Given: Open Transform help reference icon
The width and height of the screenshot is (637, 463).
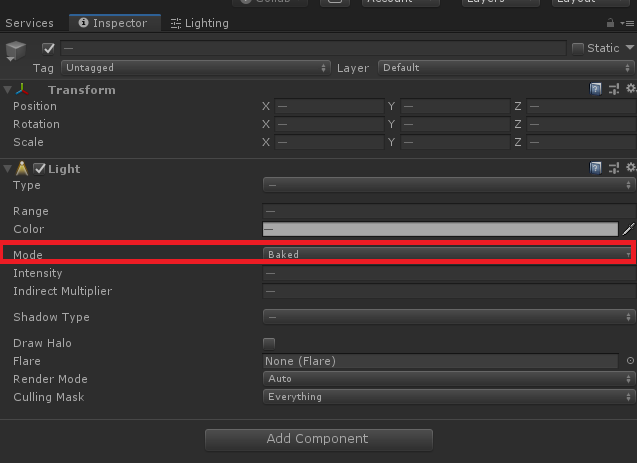Looking at the screenshot, I should [x=595, y=89].
